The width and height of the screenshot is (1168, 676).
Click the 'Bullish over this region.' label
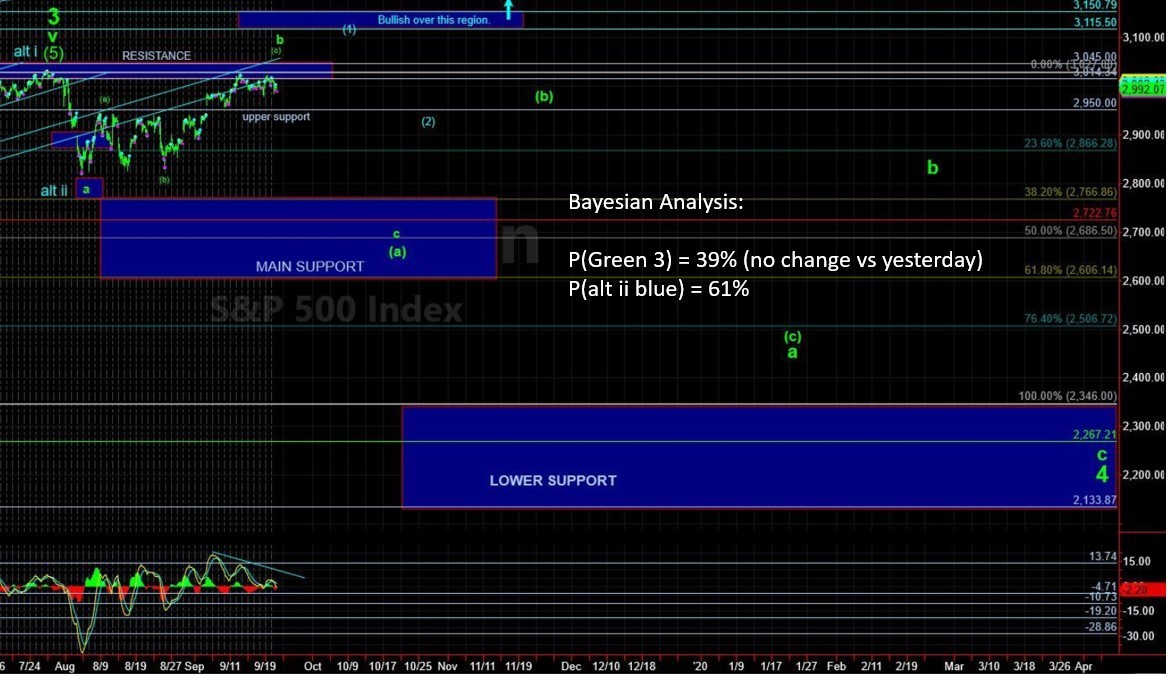point(434,20)
